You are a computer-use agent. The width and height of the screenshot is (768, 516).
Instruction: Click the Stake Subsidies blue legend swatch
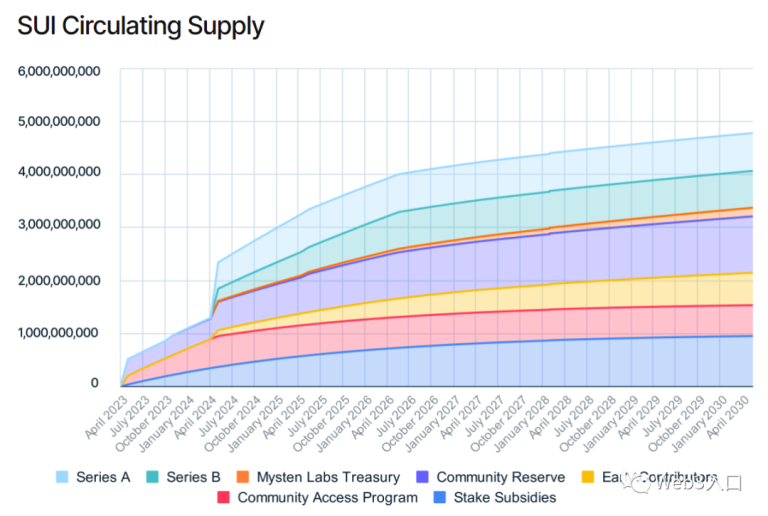coord(440,497)
